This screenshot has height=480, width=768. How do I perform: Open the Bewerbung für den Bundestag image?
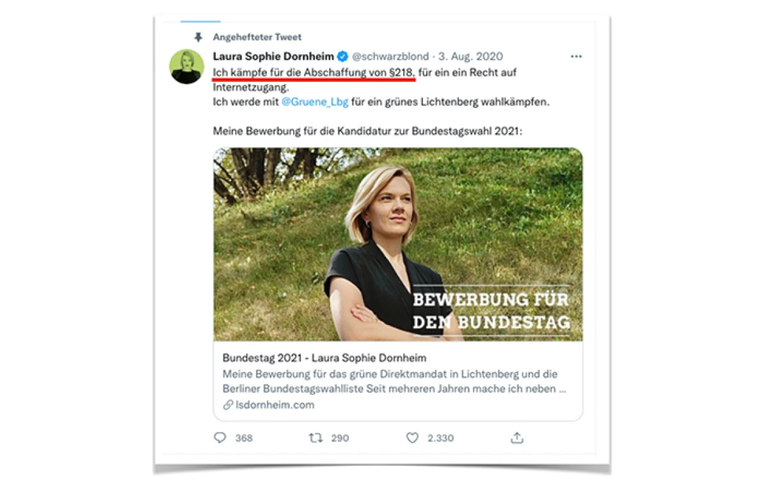tap(398, 244)
